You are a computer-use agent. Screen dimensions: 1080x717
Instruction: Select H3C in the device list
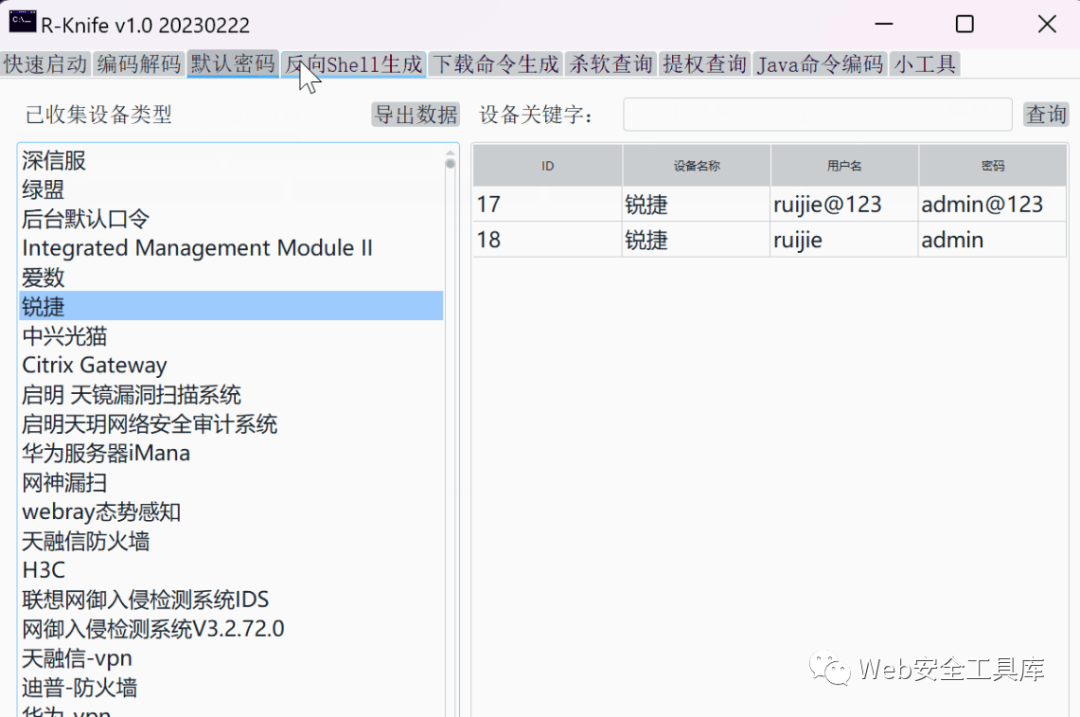pos(231,570)
